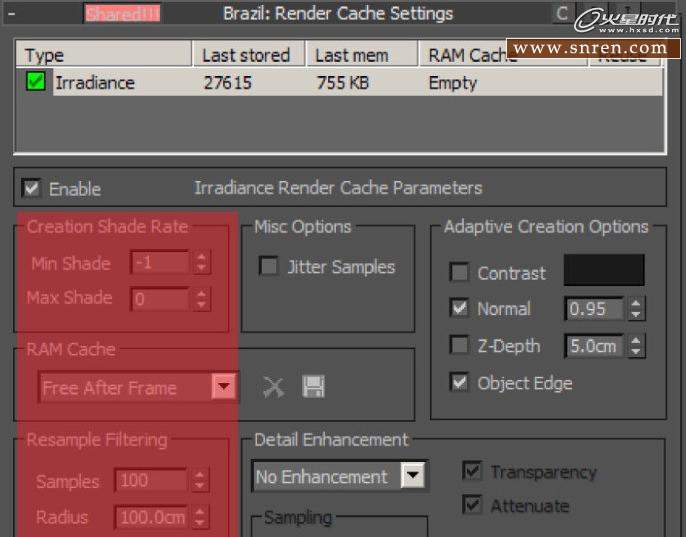Viewport: 686px width, 537px height.
Task: Click the Z-Depth 5.0cm value field
Action: (x=594, y=346)
